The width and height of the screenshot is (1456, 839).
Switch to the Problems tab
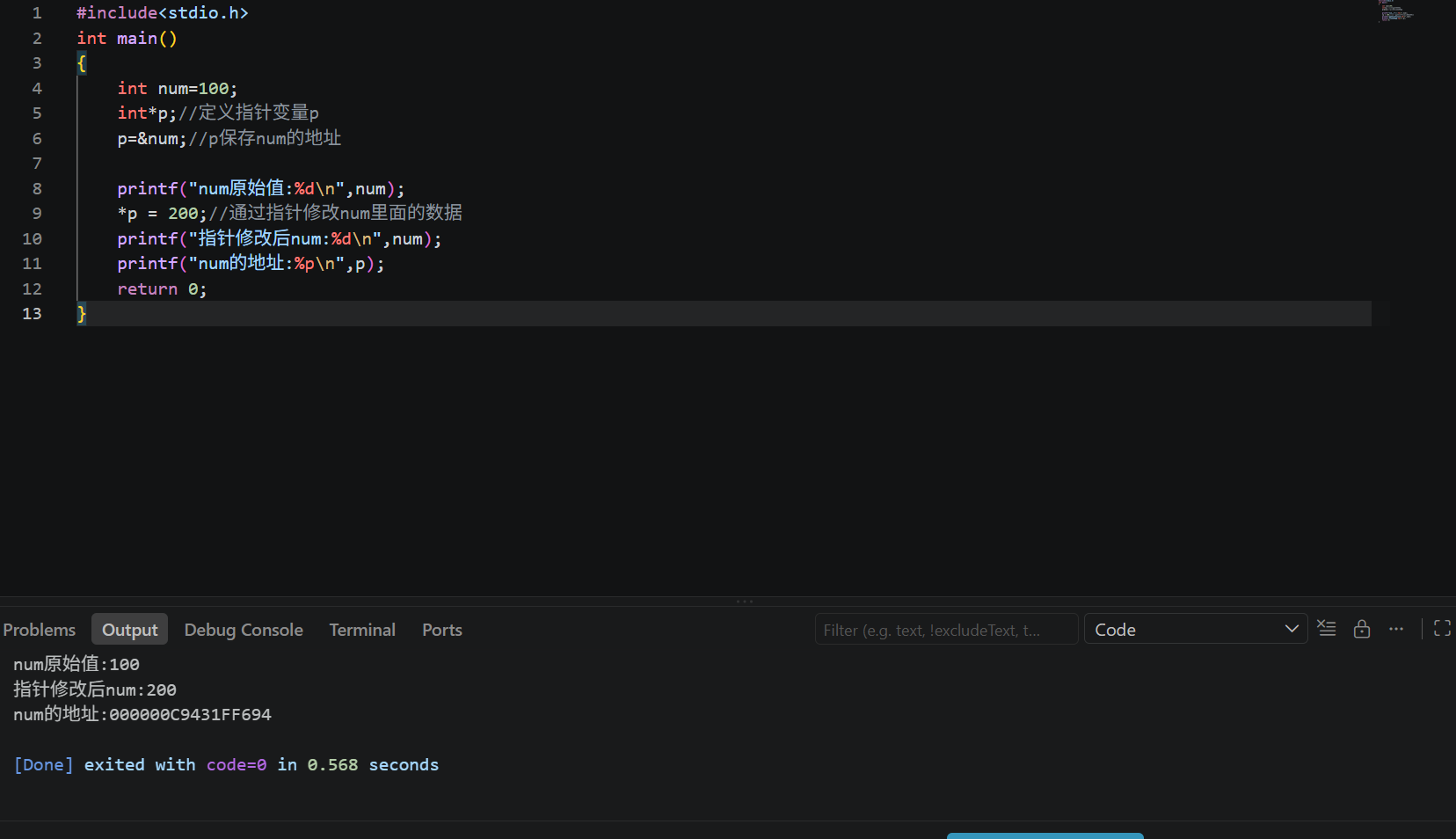pyautogui.click(x=40, y=630)
